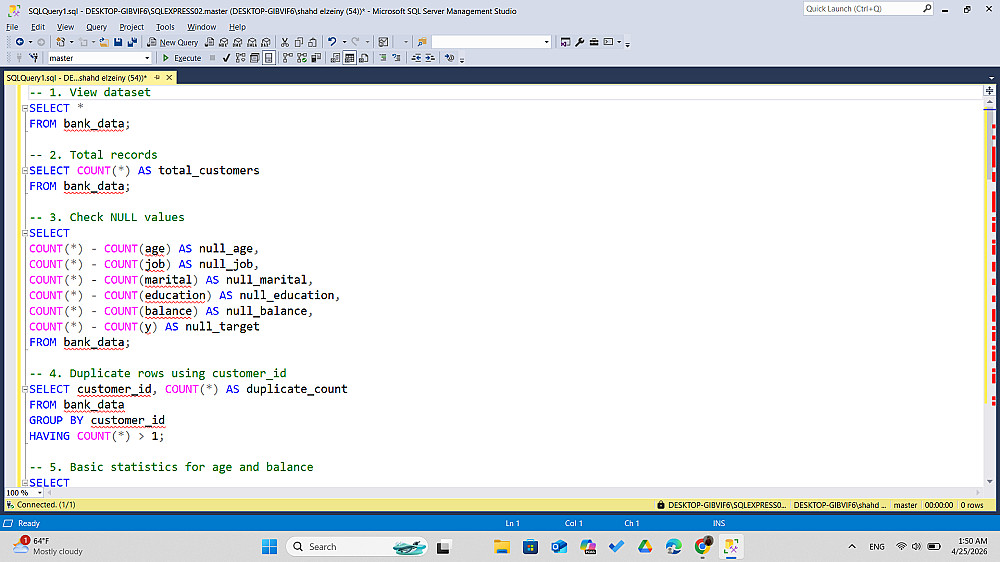Click the Database Engine Query icon
Image resolution: width=1000 pixels, height=562 pixels.
(x=209, y=42)
